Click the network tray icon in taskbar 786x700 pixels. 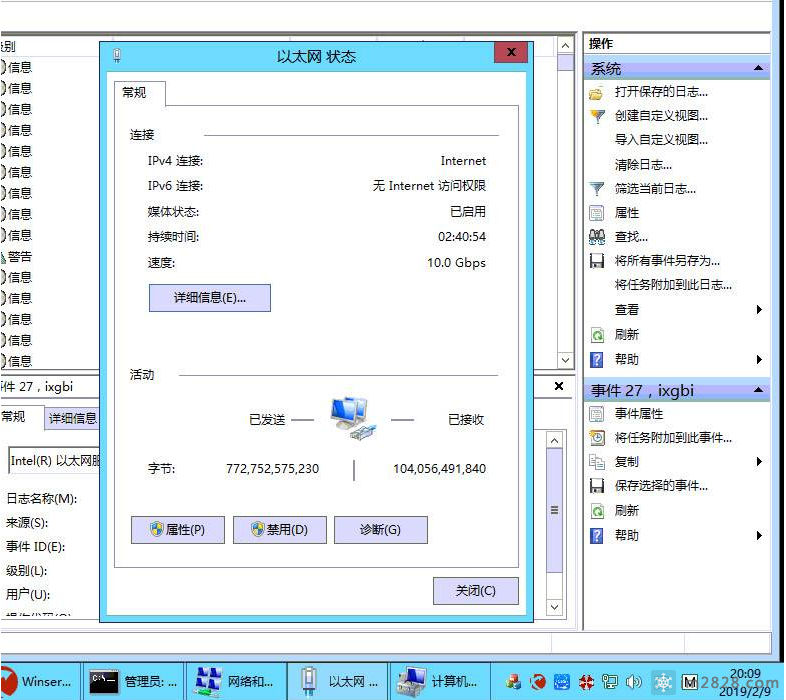coord(610,681)
